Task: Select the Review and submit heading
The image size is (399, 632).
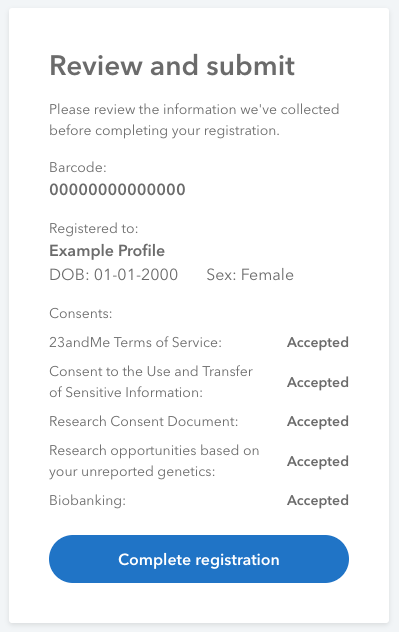Action: [172, 65]
